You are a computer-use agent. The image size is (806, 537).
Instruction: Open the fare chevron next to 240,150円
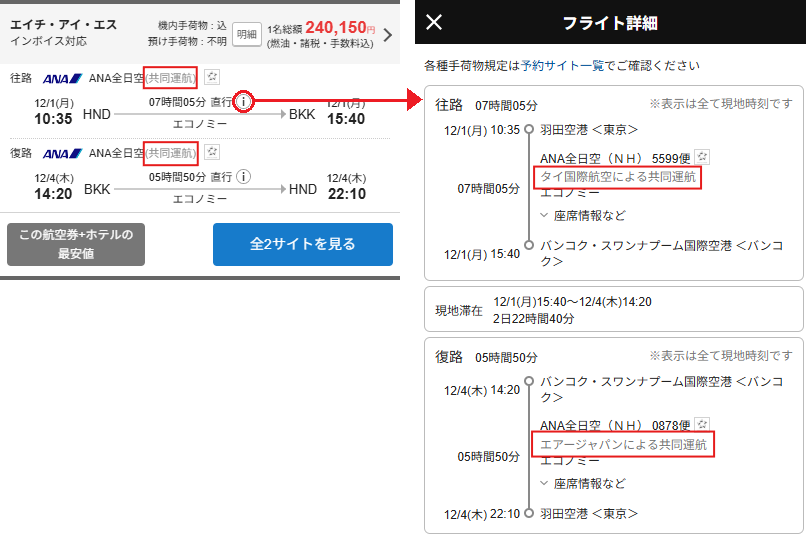388,35
